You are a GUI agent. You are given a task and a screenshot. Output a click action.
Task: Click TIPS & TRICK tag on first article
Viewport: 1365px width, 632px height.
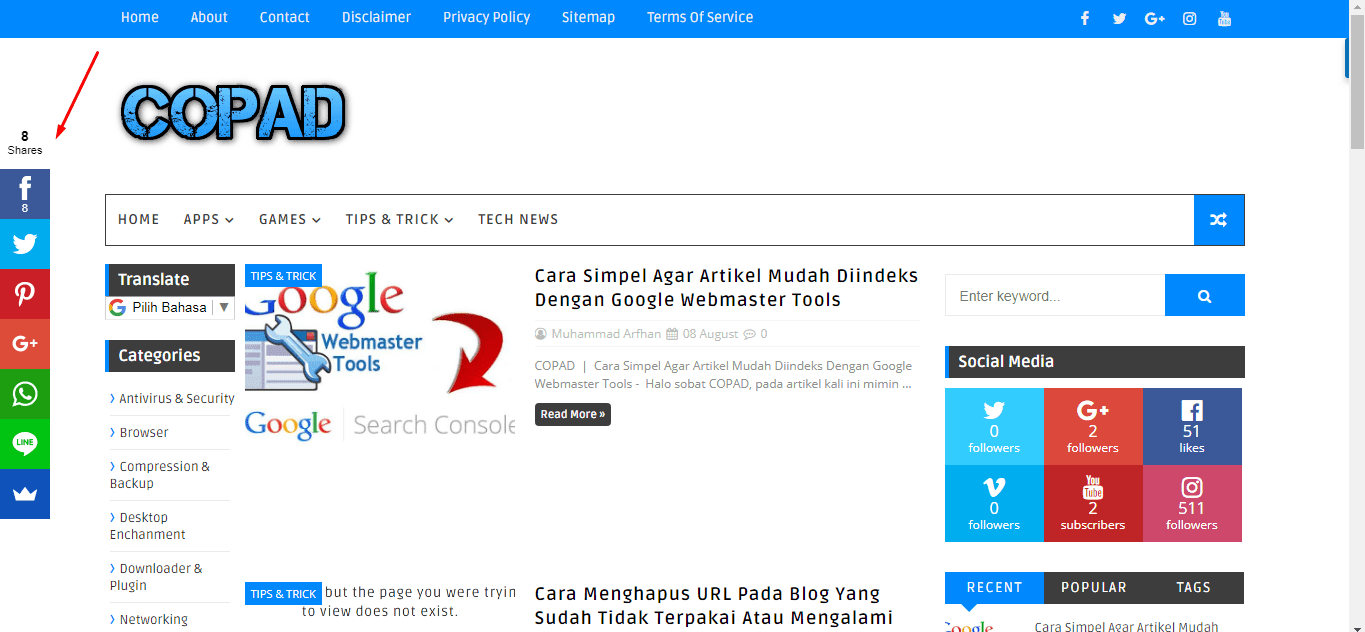[x=283, y=276]
